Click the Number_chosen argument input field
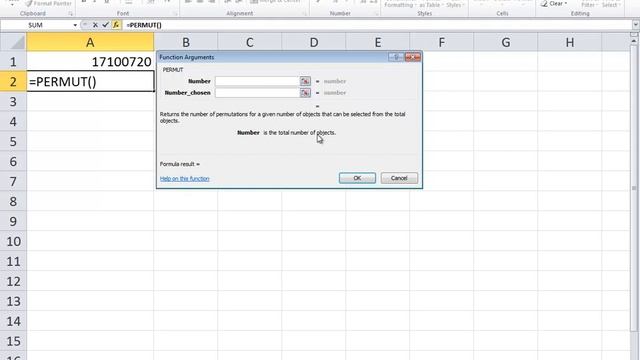This screenshot has width=640, height=360. click(x=257, y=93)
